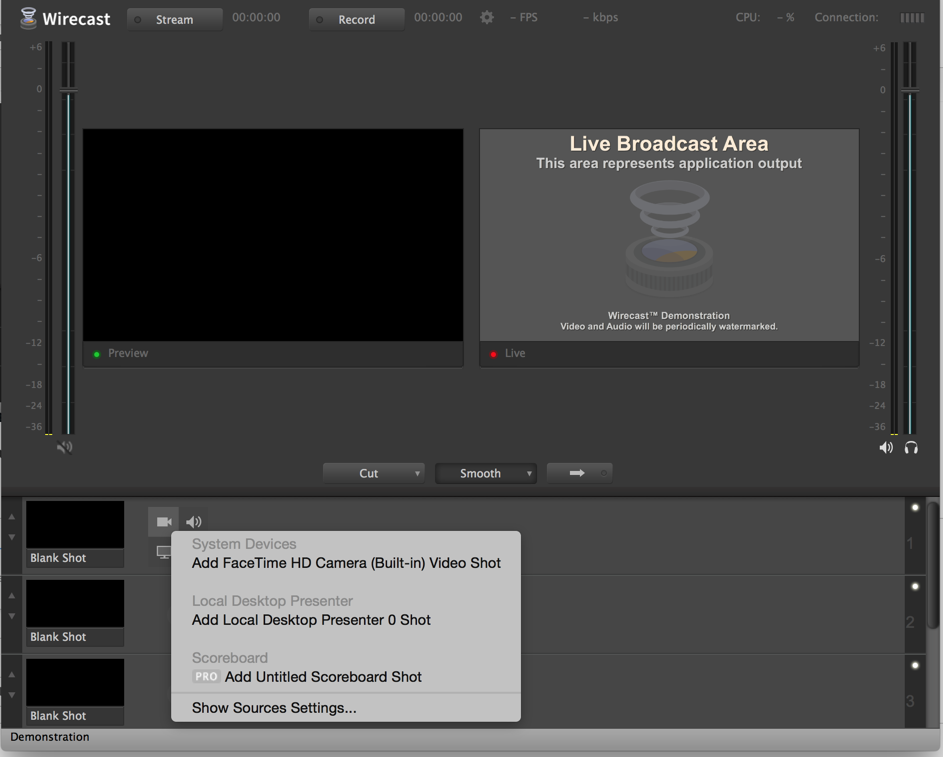Select the Smooth transition button
The width and height of the screenshot is (943, 757).
click(x=485, y=473)
